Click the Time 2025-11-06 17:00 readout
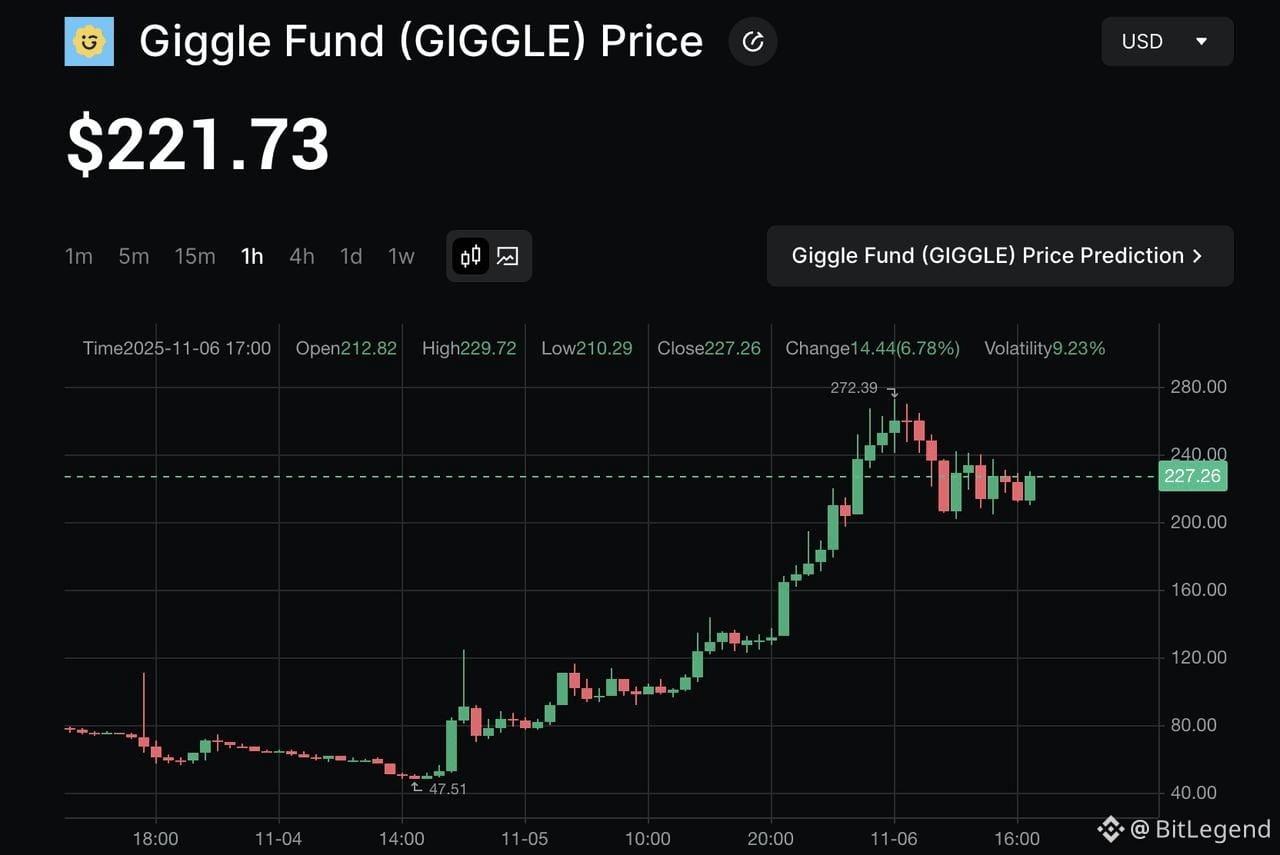Image resolution: width=1280 pixels, height=855 pixels. (177, 348)
